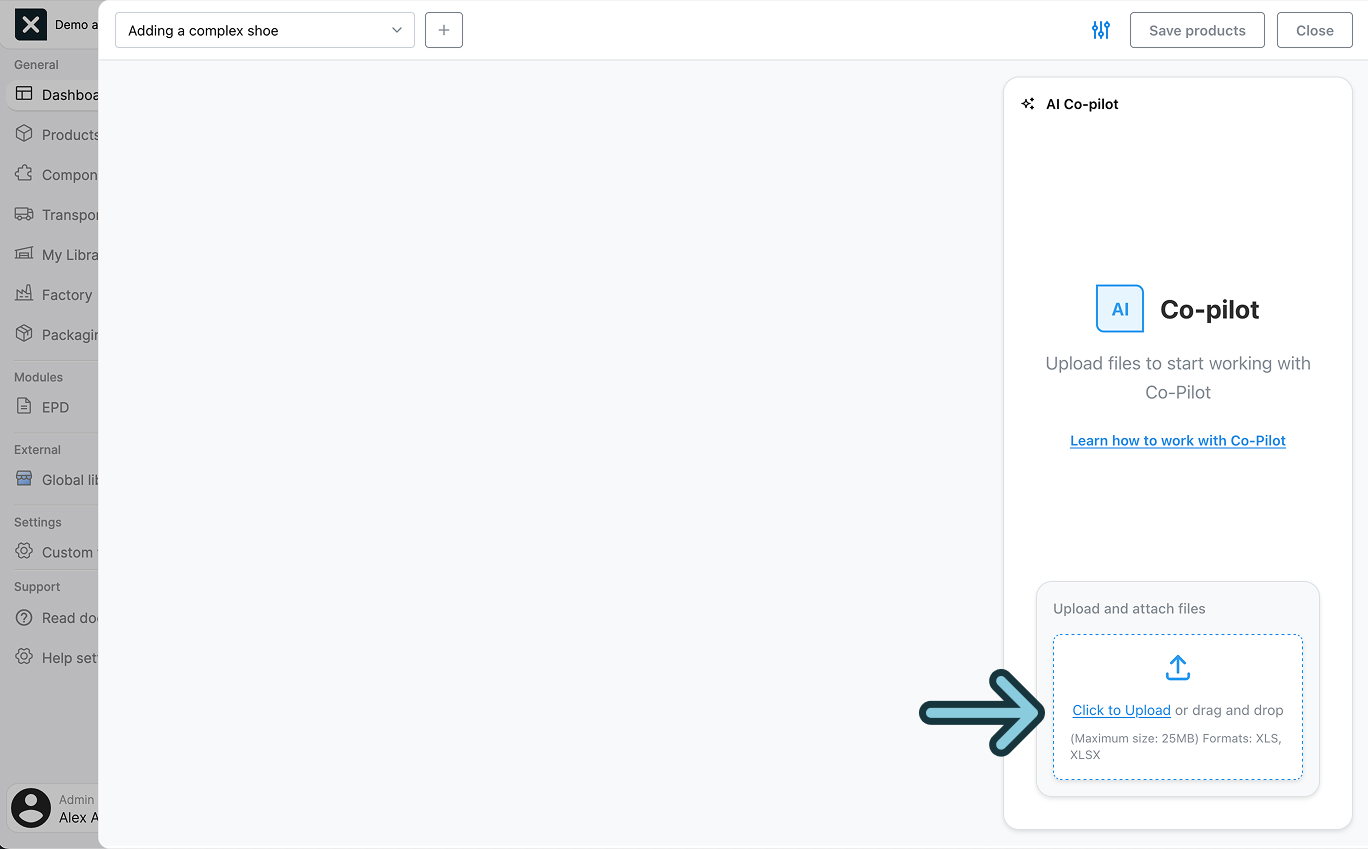Click the blue filter sliders icon
Image resolution: width=1368 pixels, height=849 pixels.
[x=1100, y=30]
